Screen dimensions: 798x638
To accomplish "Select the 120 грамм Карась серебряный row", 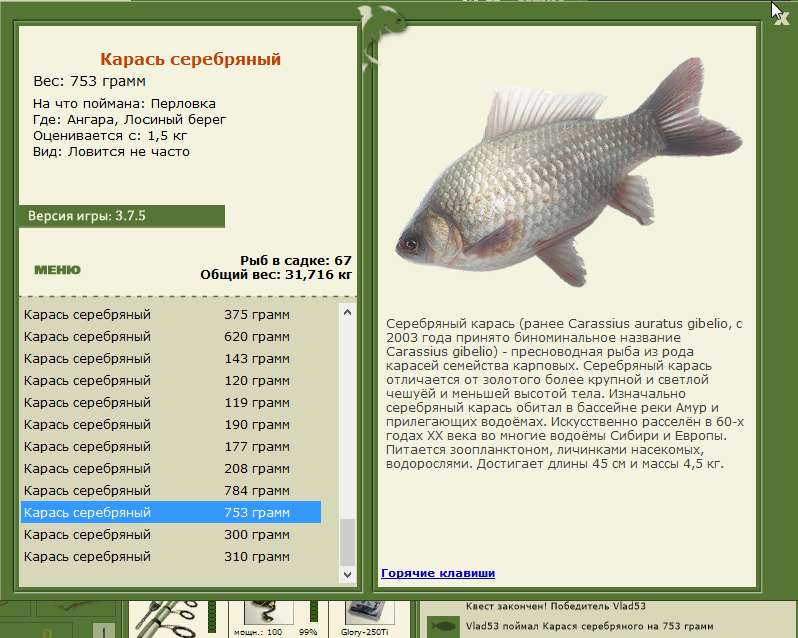I will tap(171, 380).
